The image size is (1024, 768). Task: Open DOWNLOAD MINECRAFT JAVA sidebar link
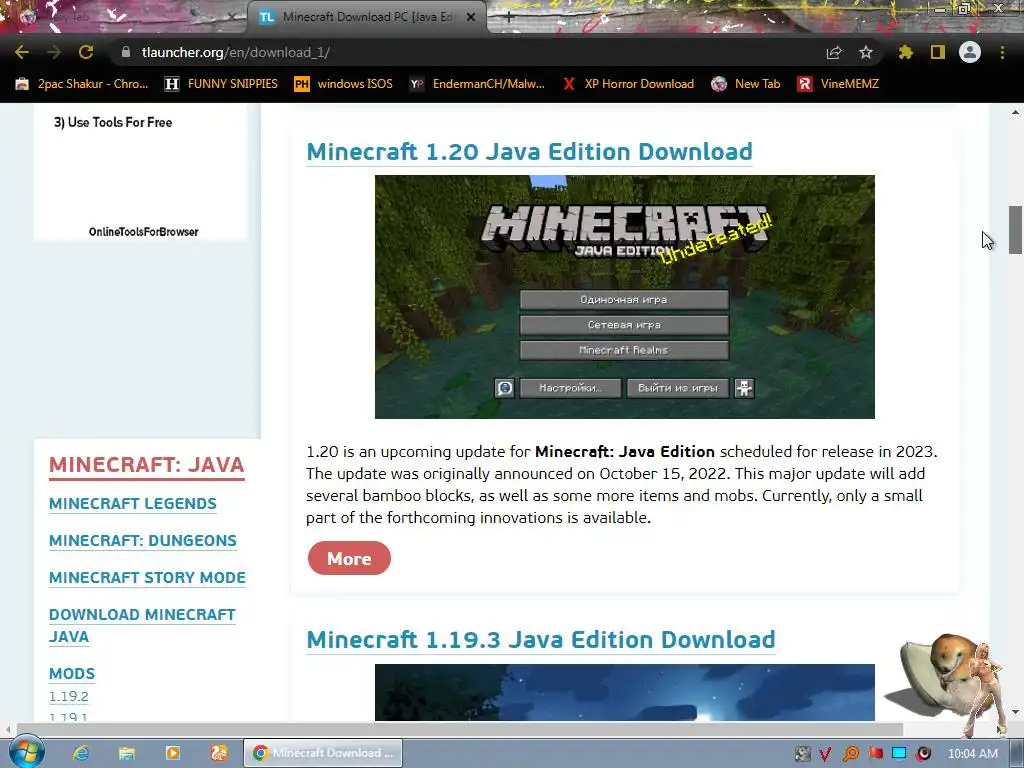click(142, 626)
